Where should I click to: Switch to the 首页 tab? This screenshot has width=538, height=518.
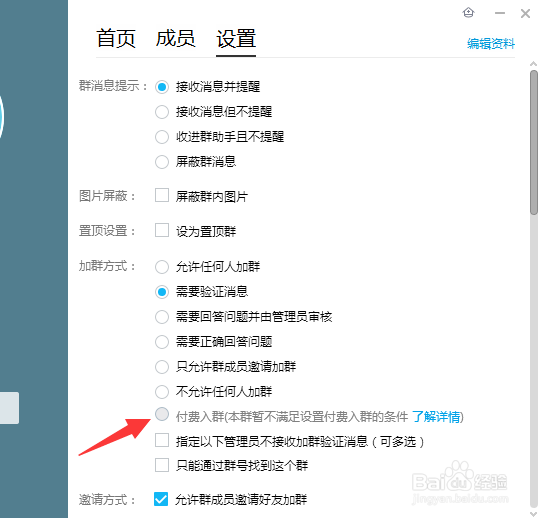(x=116, y=38)
